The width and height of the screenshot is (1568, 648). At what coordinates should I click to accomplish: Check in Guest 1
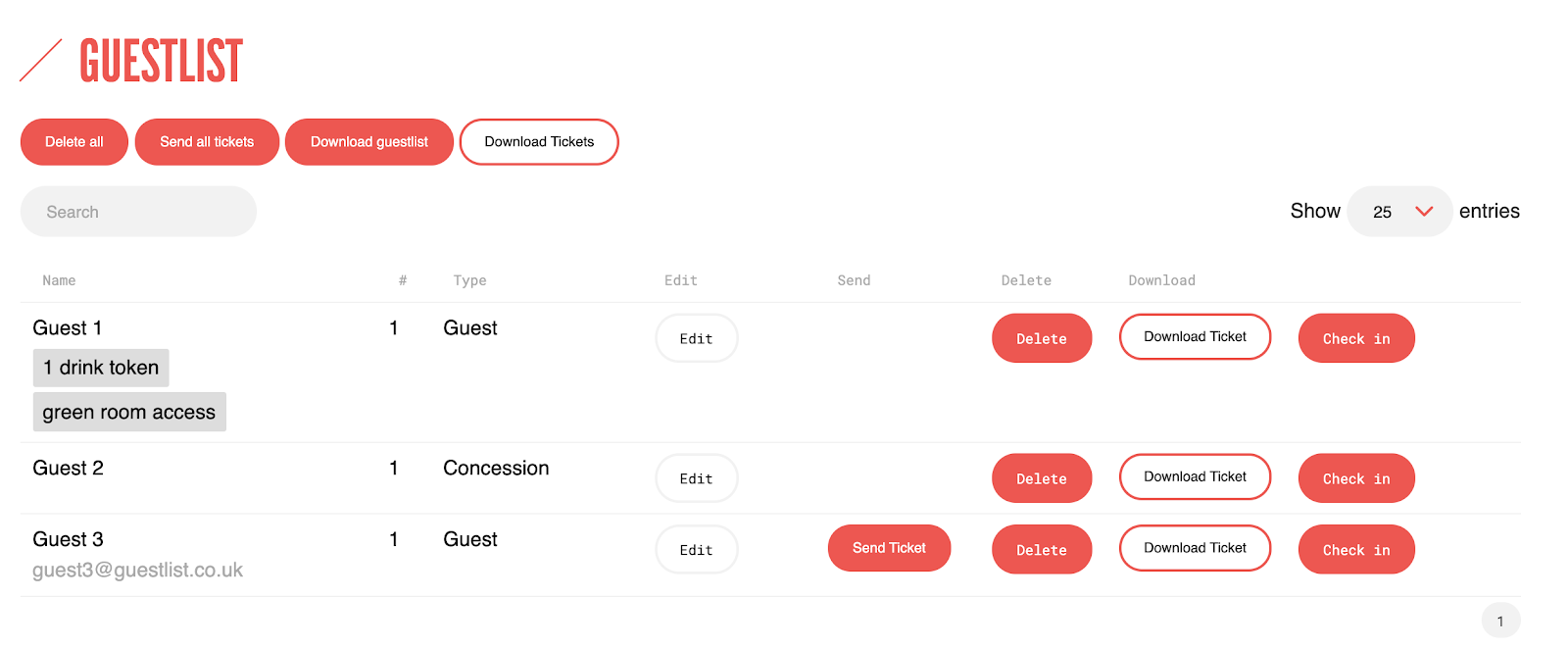(x=1356, y=338)
